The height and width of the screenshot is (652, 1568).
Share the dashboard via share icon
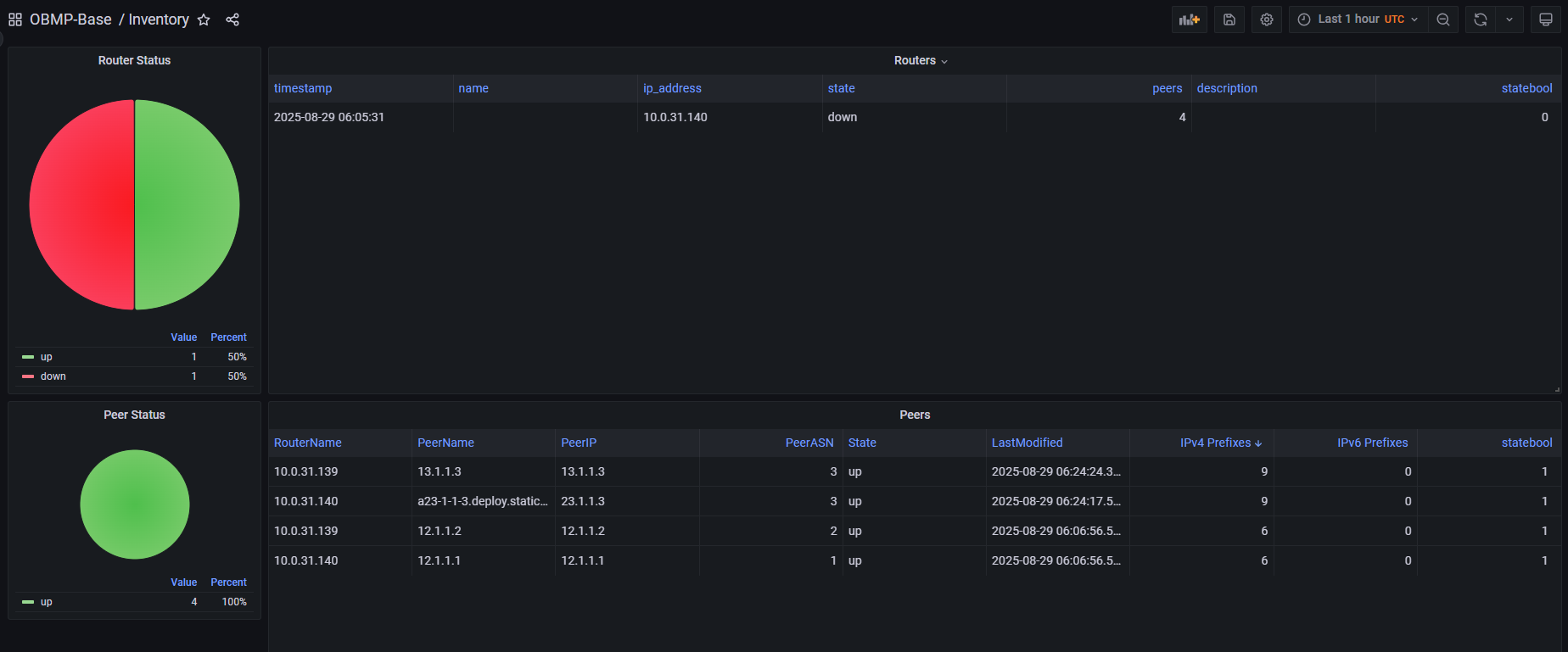click(x=232, y=20)
